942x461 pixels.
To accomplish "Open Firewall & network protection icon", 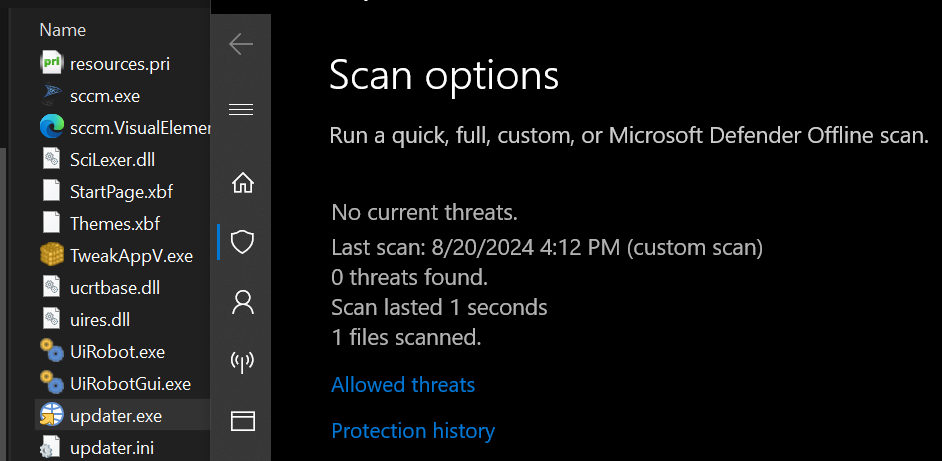I will (242, 361).
